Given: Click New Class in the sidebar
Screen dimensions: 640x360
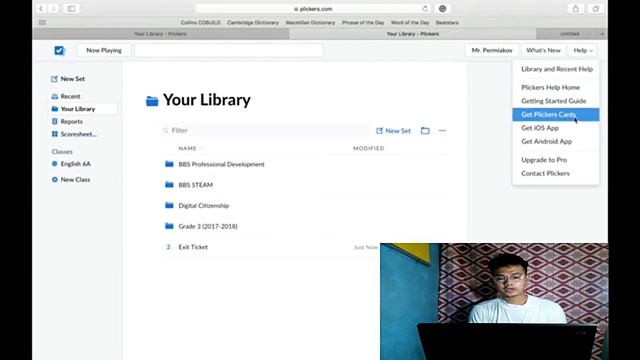Looking at the screenshot, I should coord(71,180).
